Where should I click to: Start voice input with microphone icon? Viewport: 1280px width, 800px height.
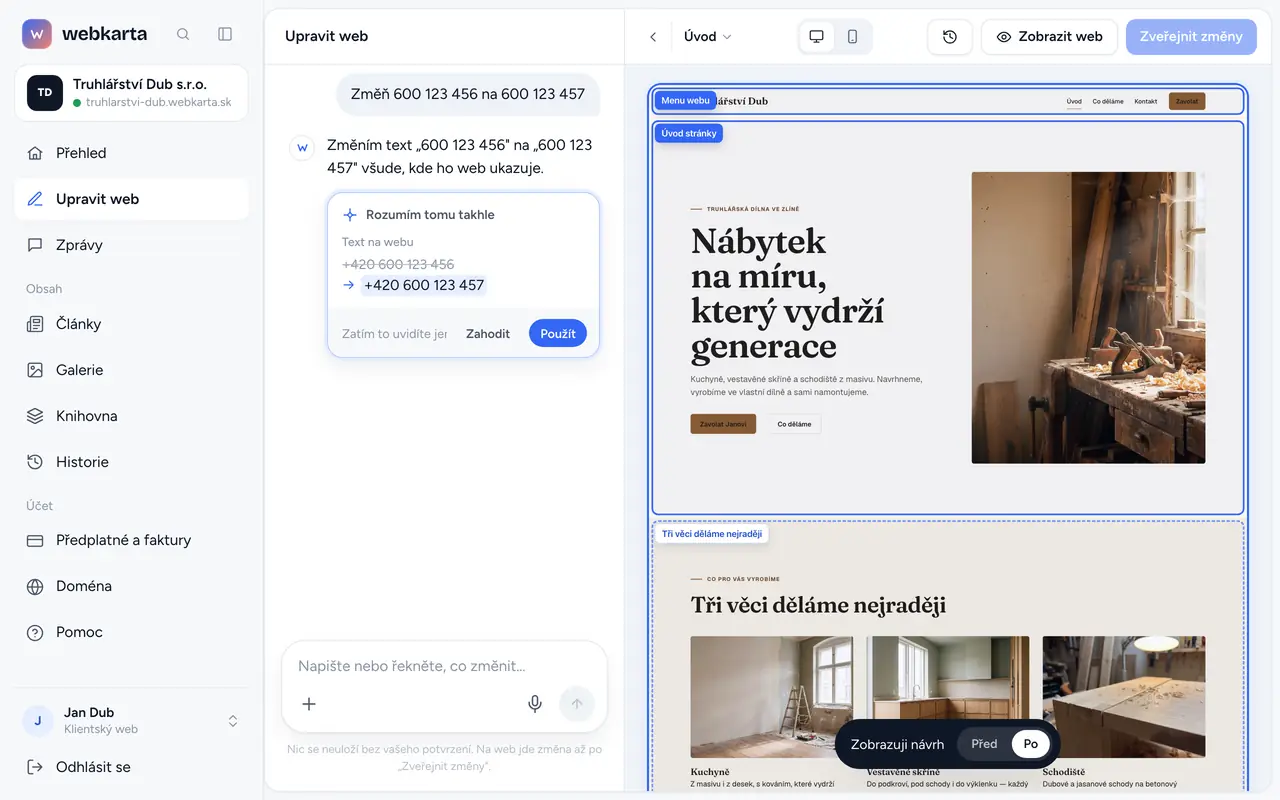[x=535, y=704]
